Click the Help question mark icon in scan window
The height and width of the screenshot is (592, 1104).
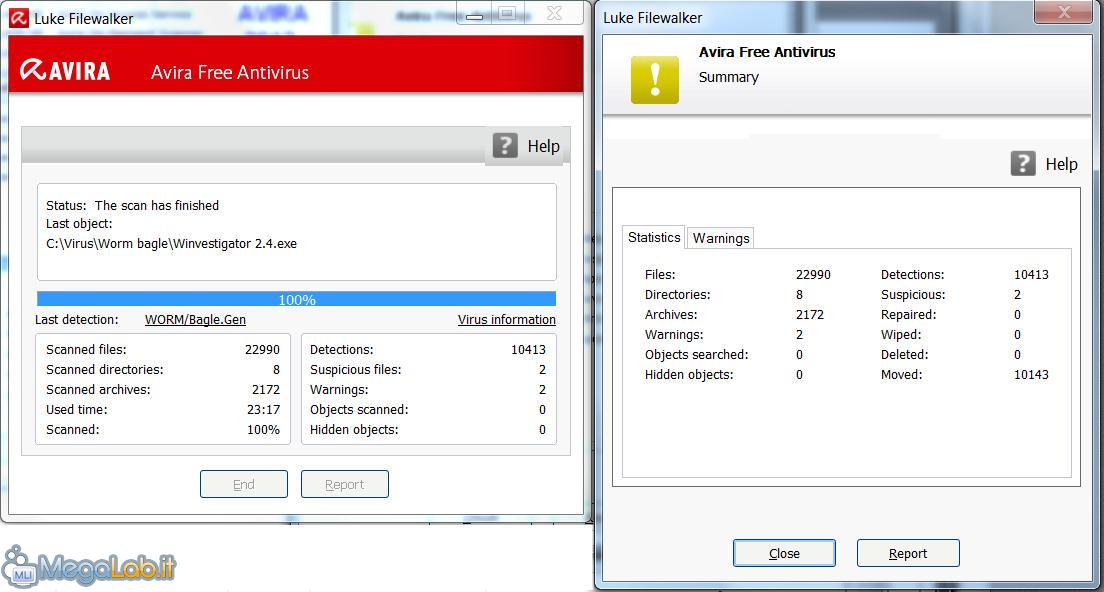[x=505, y=146]
